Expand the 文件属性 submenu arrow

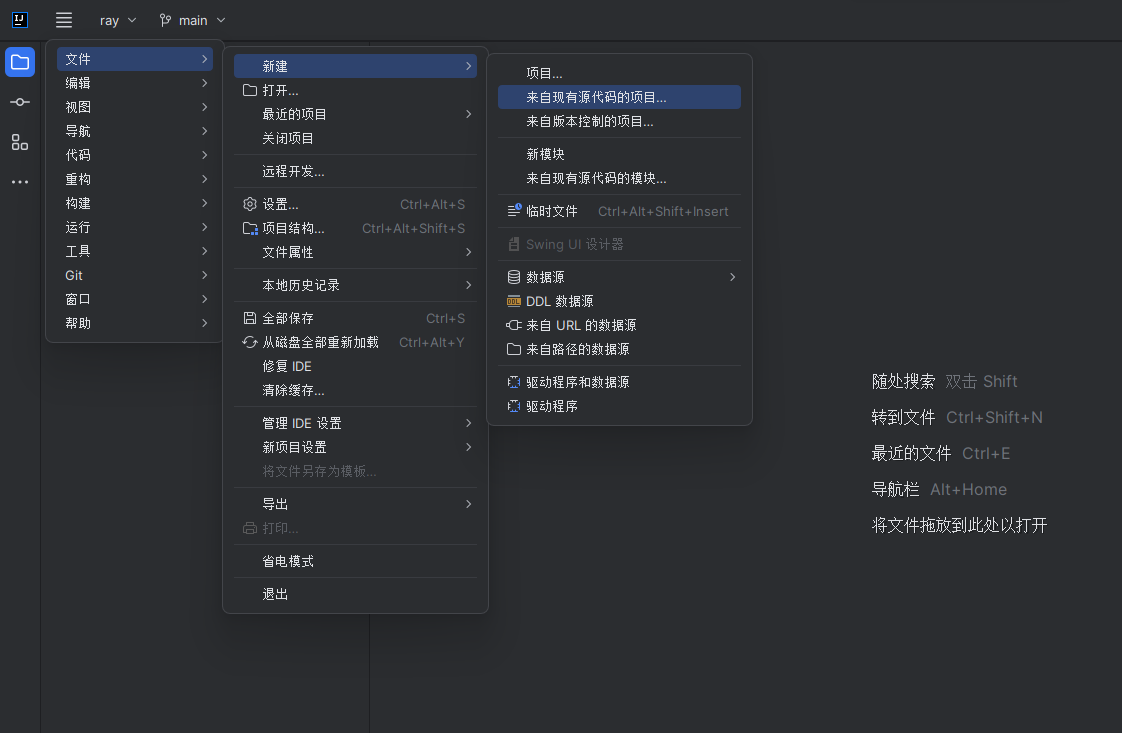tap(469, 252)
